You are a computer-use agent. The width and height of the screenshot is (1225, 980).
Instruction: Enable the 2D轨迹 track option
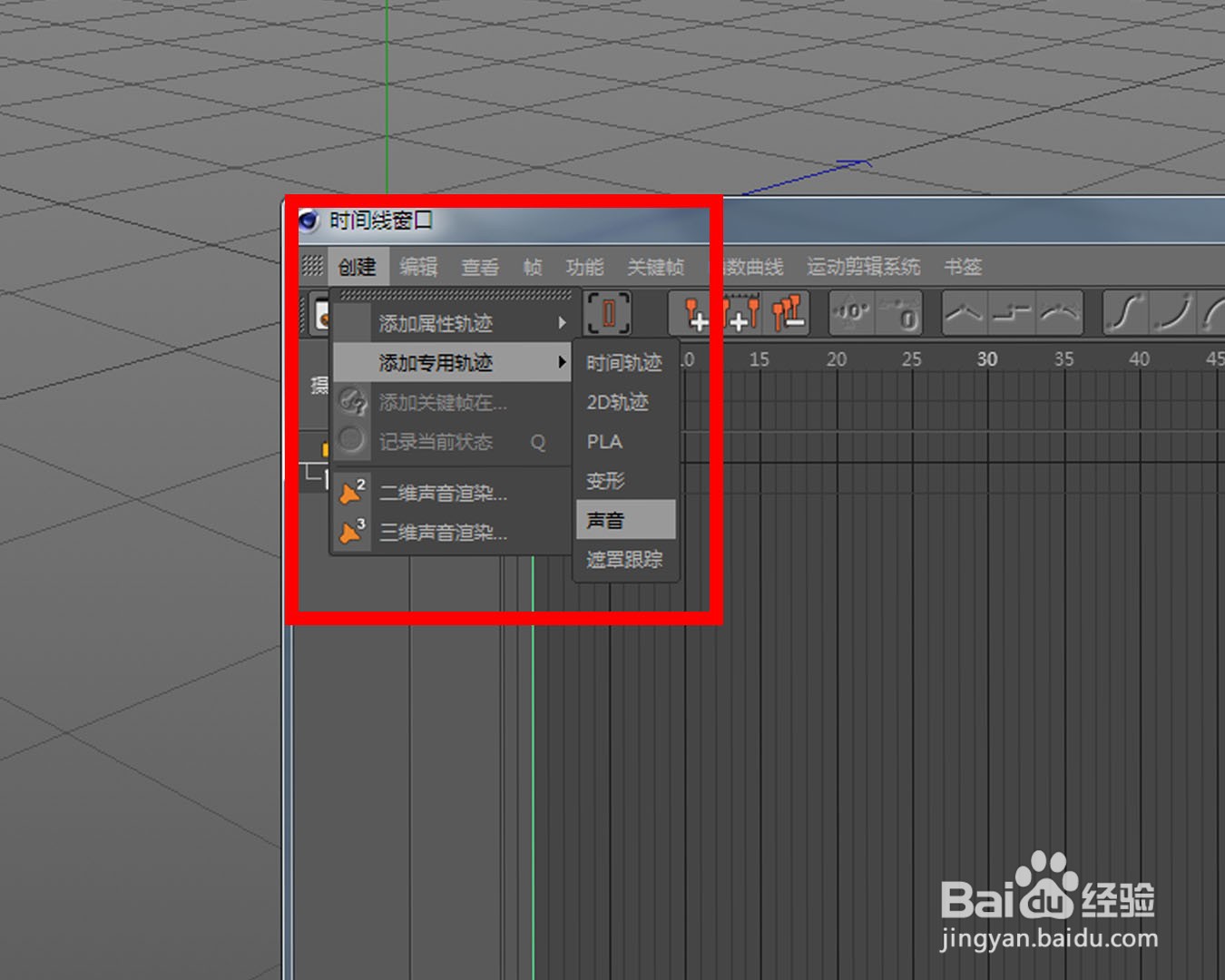[x=618, y=403]
